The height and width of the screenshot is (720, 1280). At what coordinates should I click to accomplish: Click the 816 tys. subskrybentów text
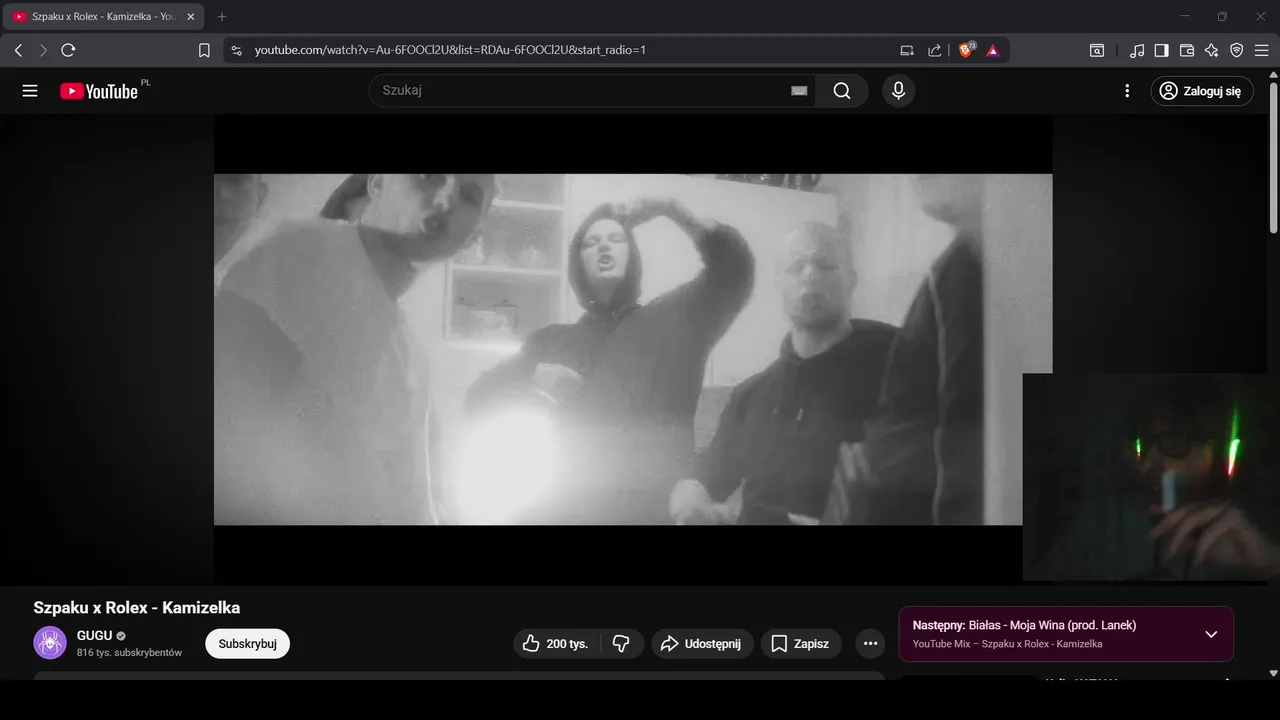click(x=129, y=653)
